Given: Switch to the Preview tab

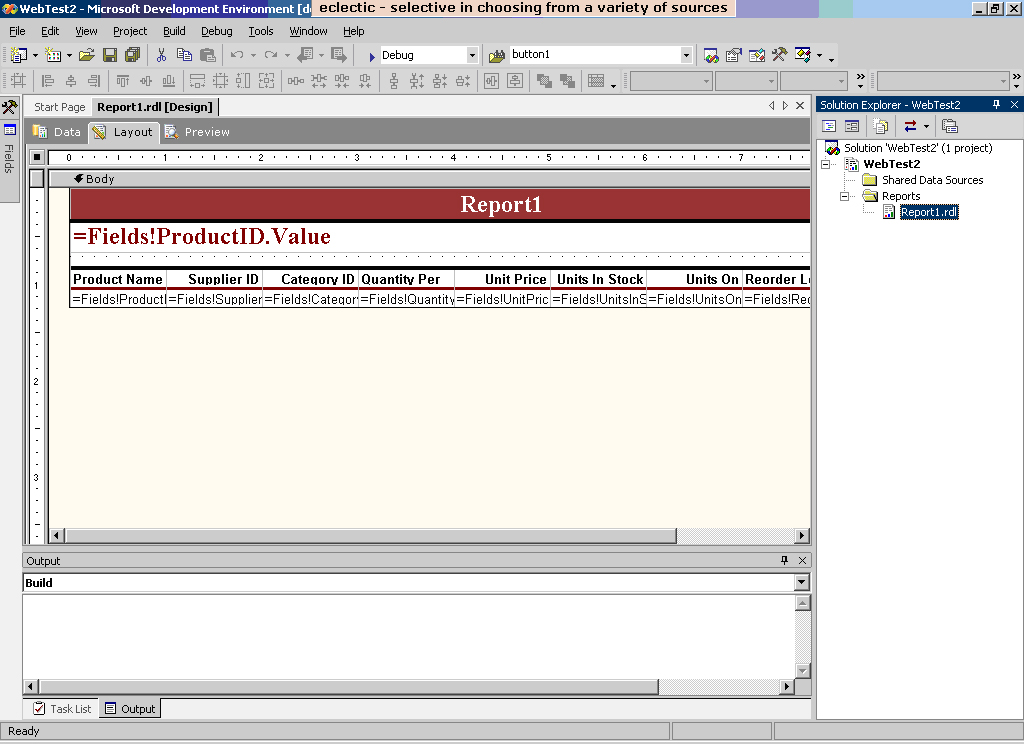Looking at the screenshot, I should click(x=198, y=132).
